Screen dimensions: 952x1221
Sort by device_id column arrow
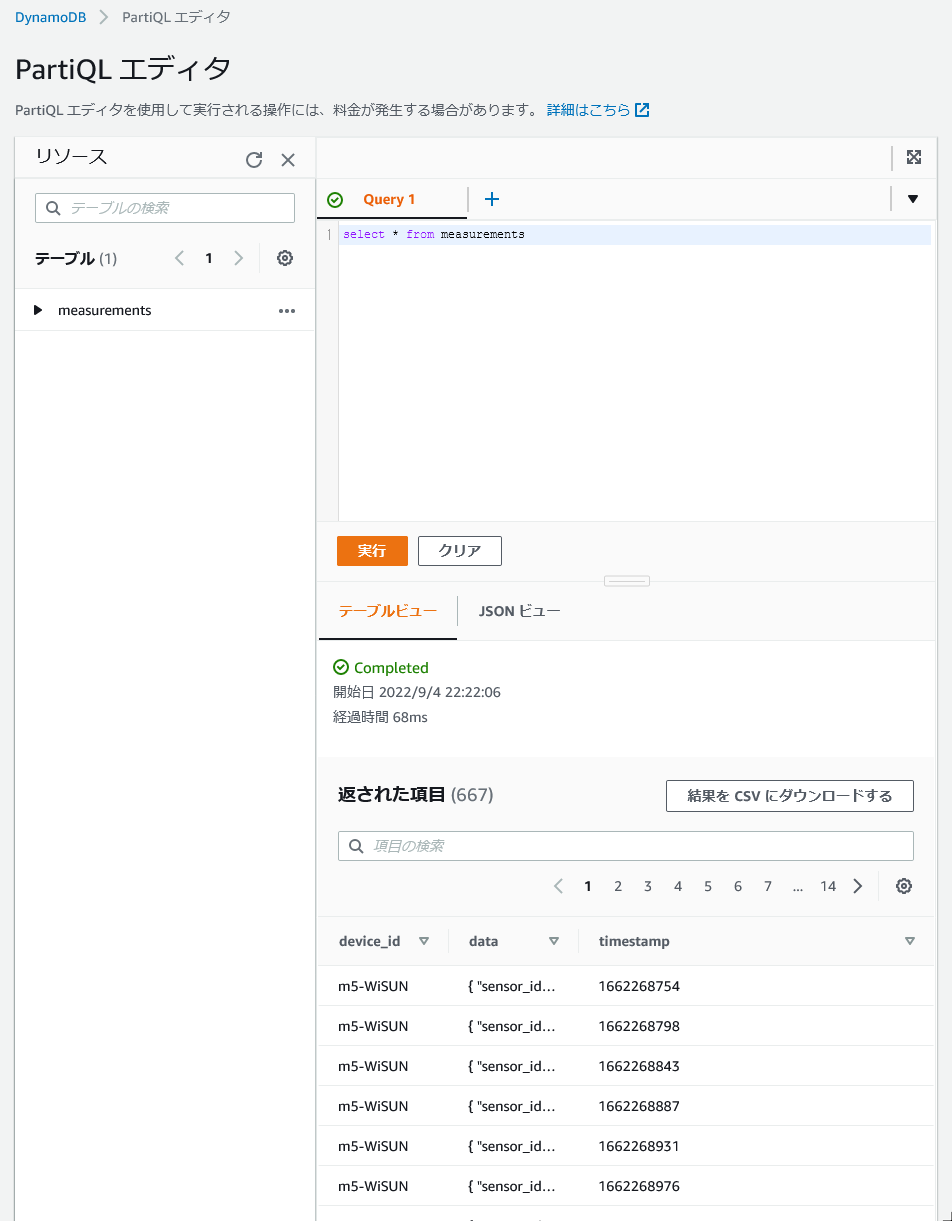[424, 941]
